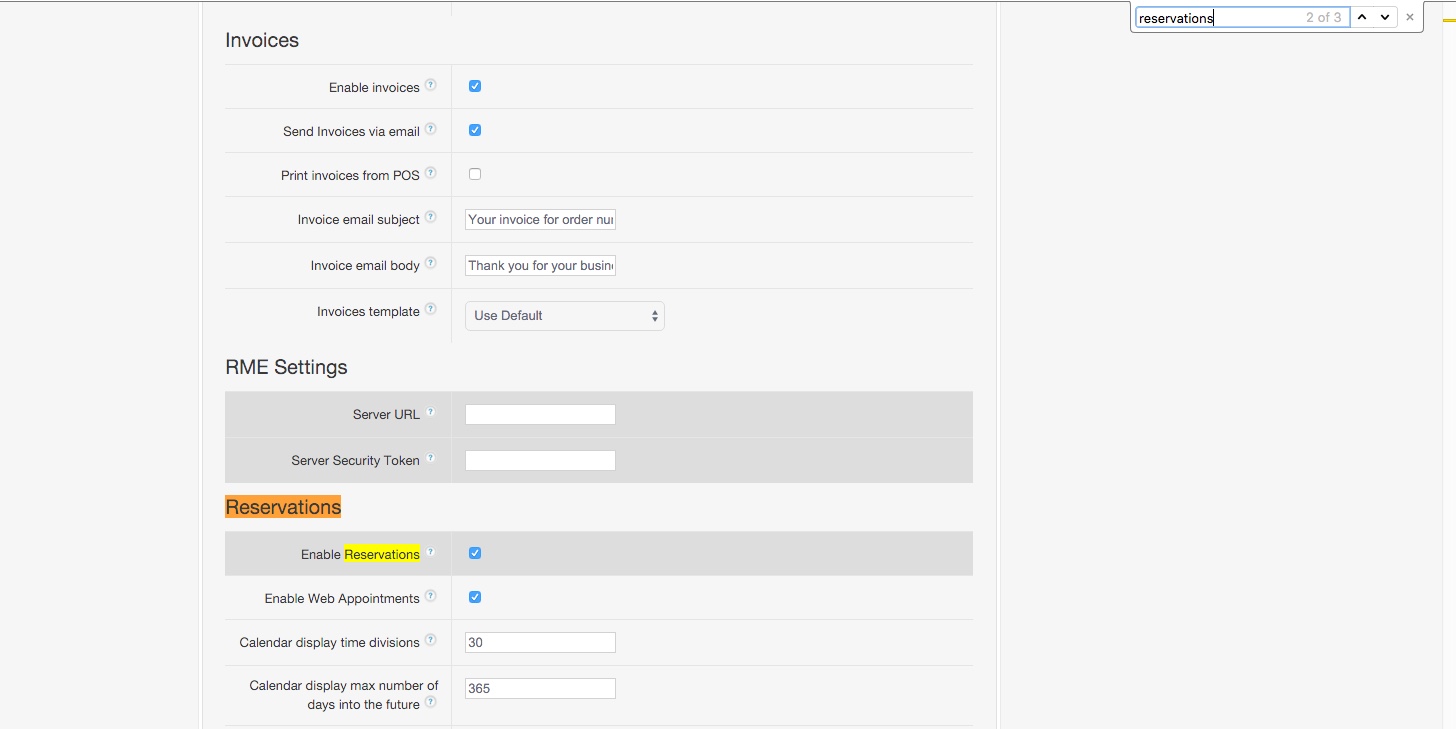
Task: Click the 'Enable Web Appointments' label
Action: coord(342,598)
